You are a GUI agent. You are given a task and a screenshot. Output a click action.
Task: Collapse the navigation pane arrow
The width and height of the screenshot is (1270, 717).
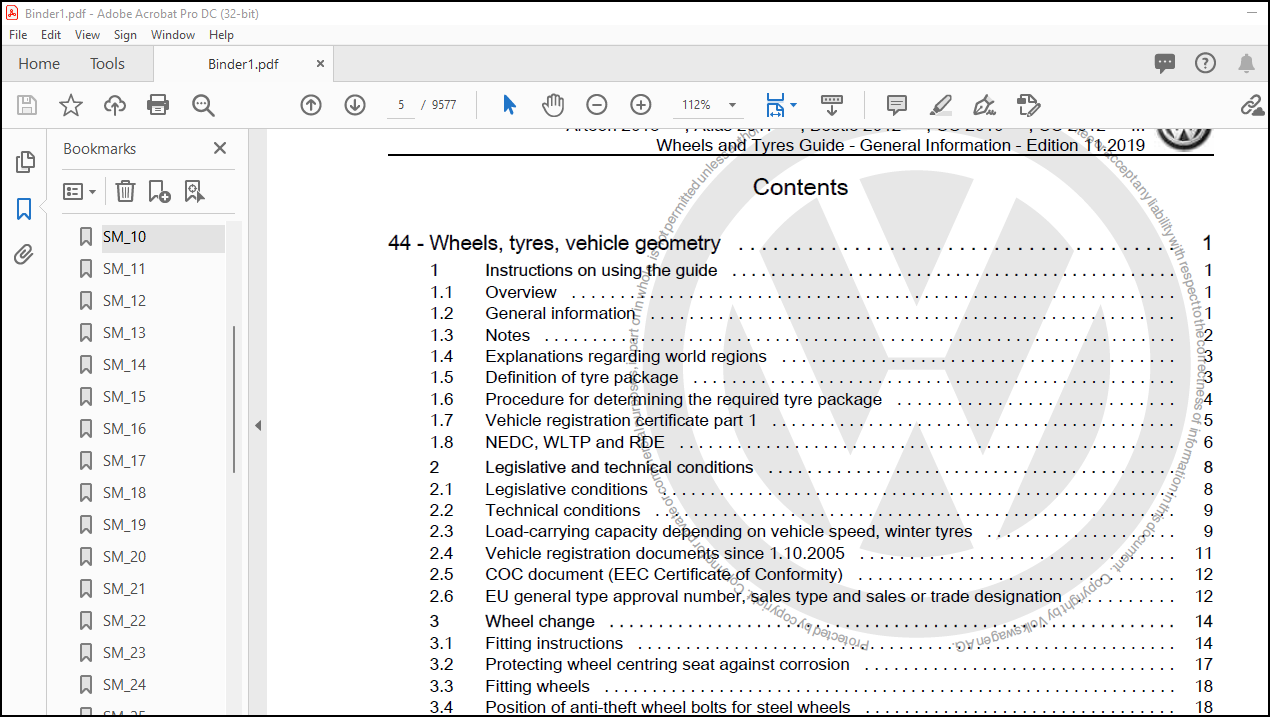coord(257,425)
